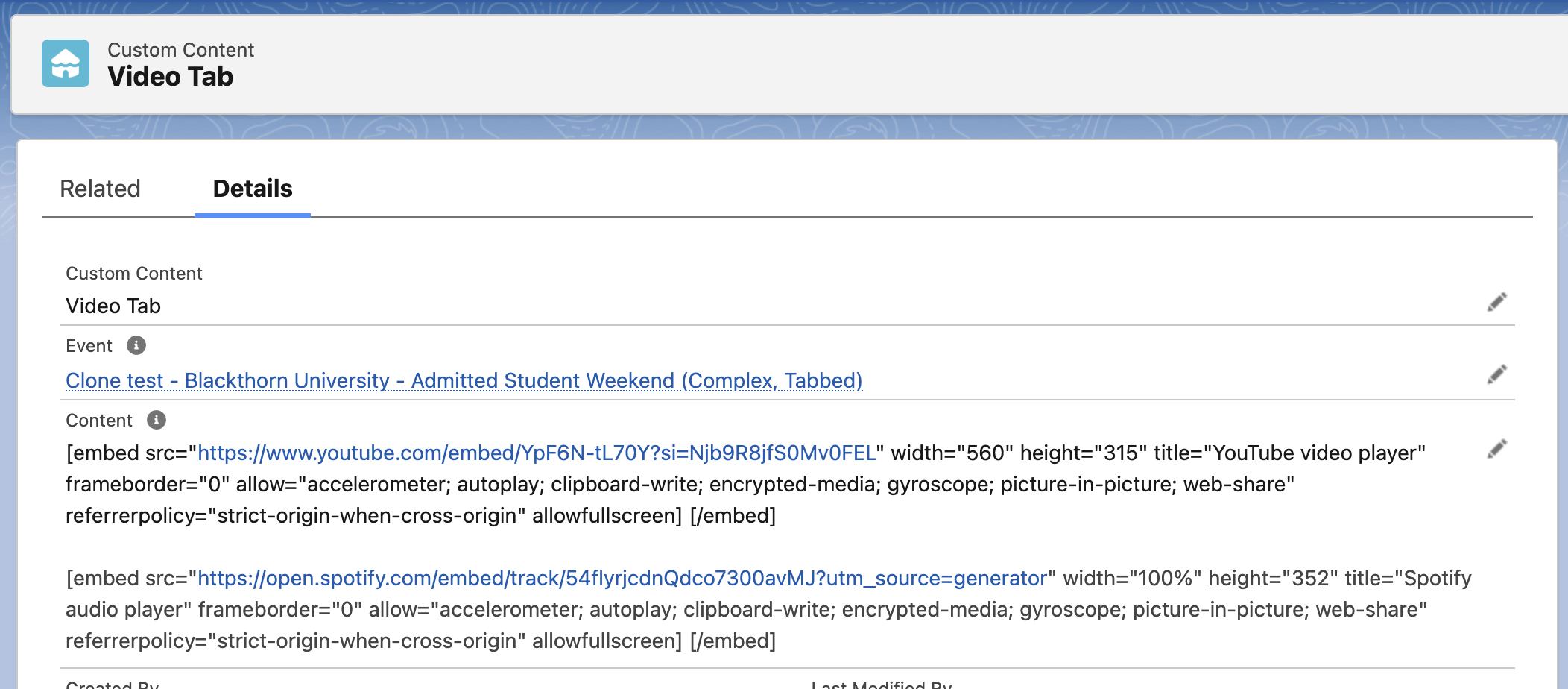Switch to the Related tab
Viewport: 1568px width, 689px height.
tap(100, 189)
